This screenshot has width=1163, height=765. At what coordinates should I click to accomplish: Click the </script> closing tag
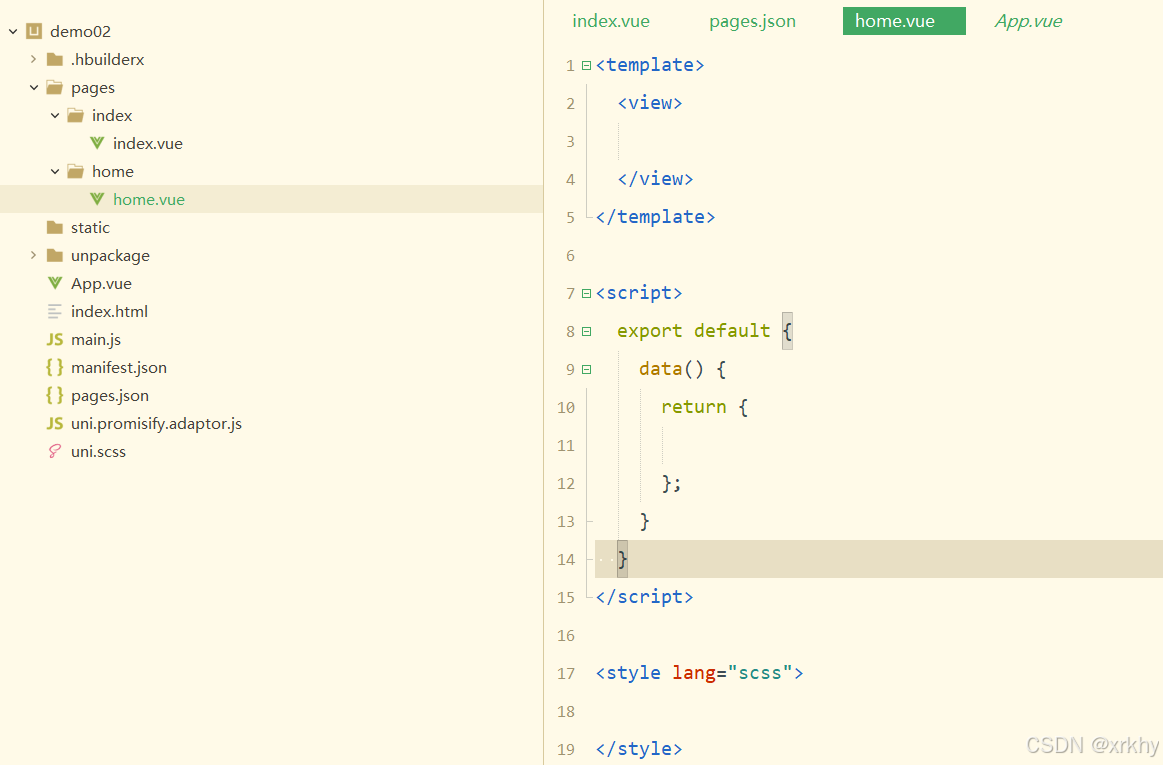point(645,597)
